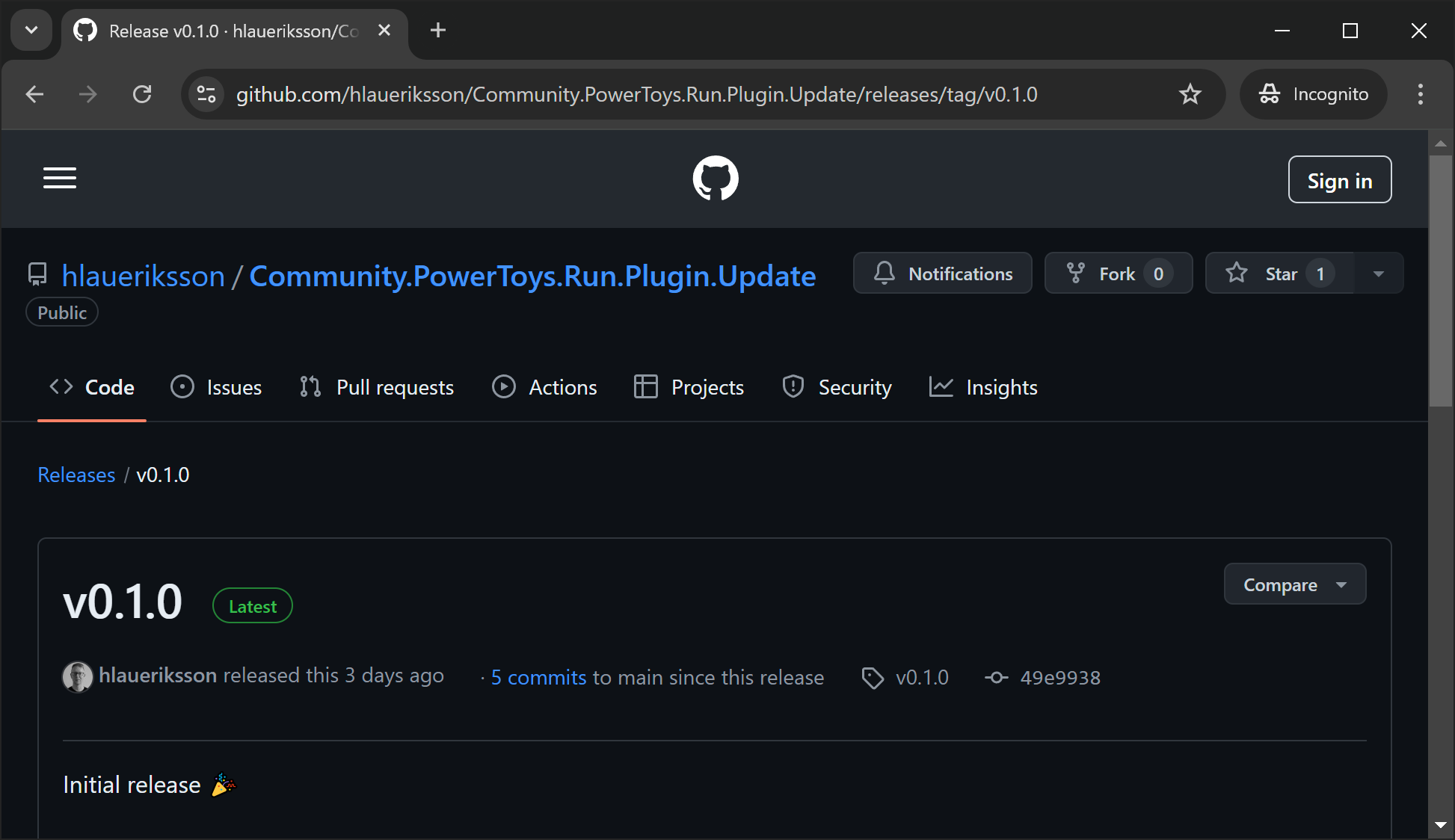Click the 49e9938 commit hash
1455x840 pixels.
(x=1059, y=678)
